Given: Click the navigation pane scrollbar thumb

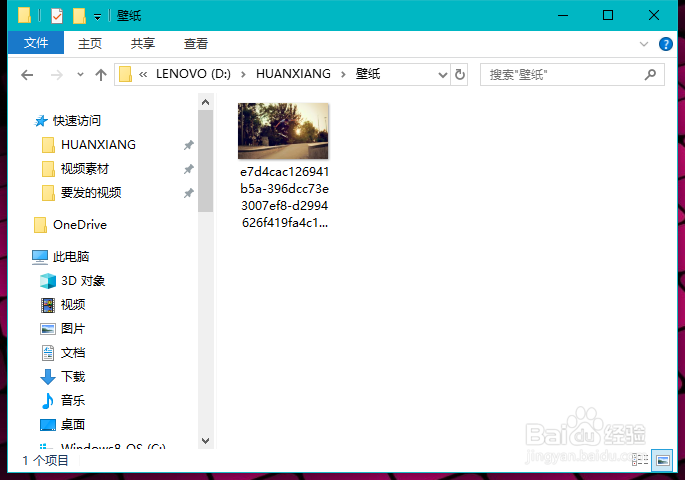Looking at the screenshot, I should tap(206, 161).
